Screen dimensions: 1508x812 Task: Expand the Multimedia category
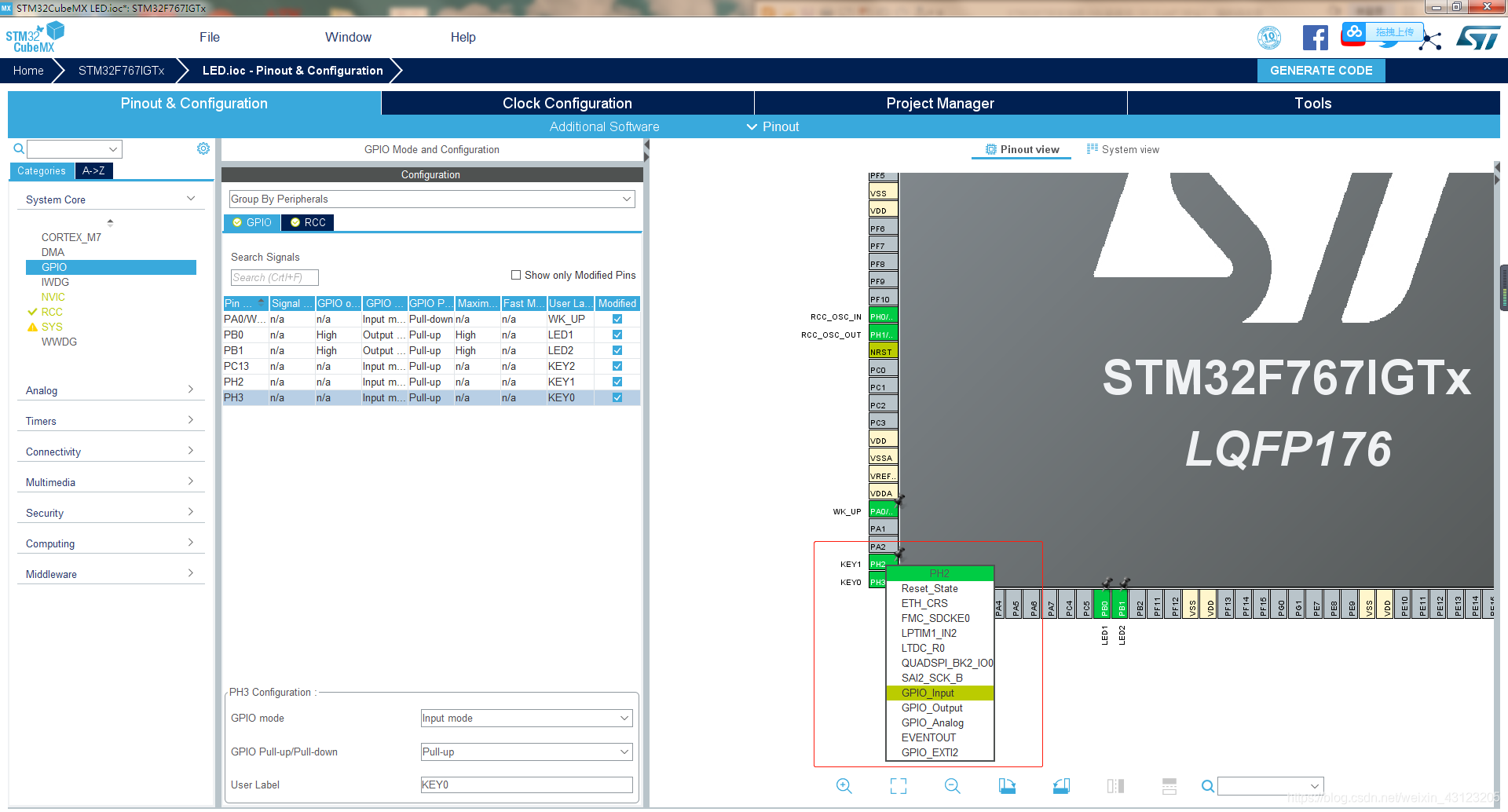pos(110,482)
